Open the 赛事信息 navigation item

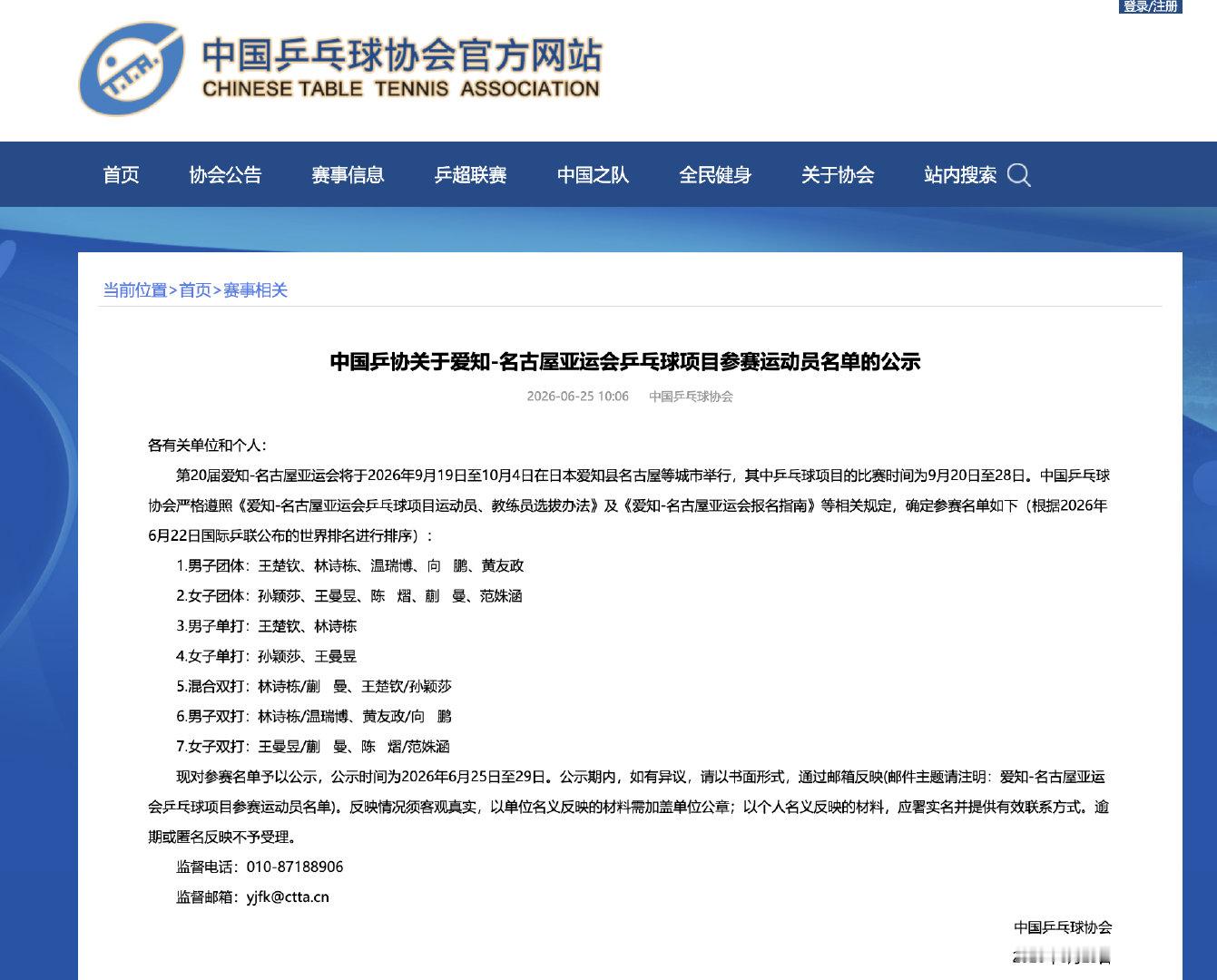[x=348, y=174]
